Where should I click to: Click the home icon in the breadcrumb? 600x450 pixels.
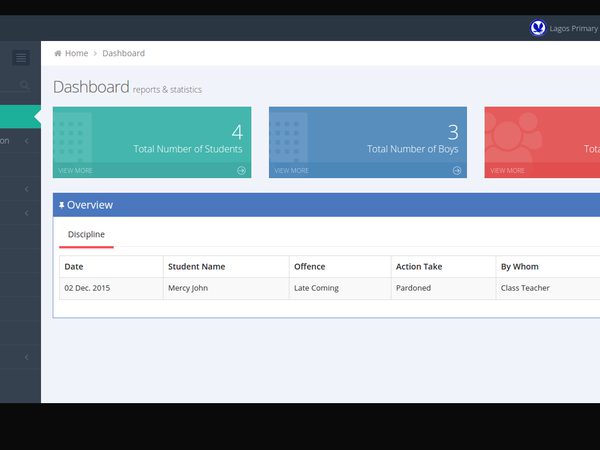click(x=58, y=53)
